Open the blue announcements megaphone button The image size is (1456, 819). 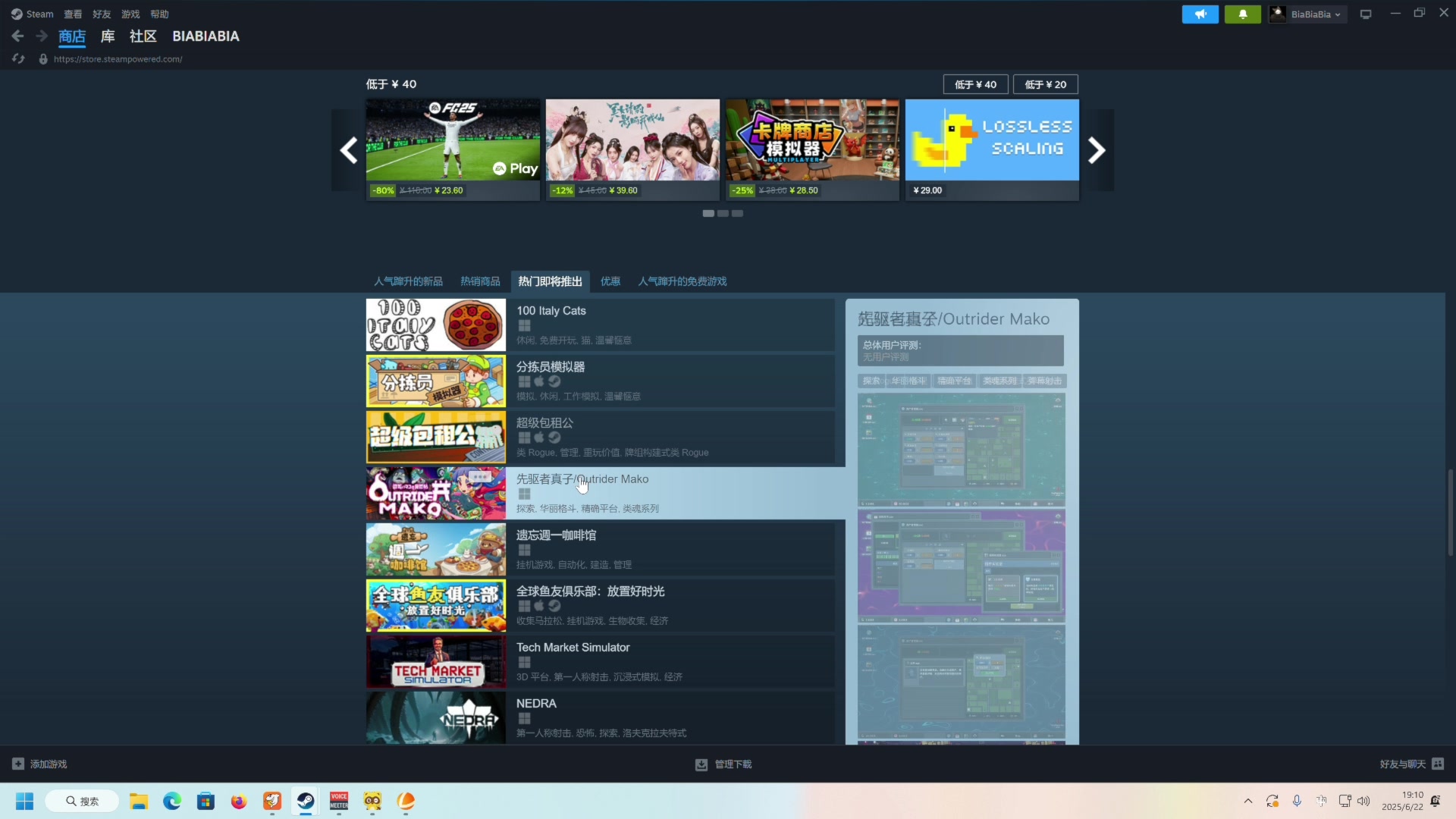(1200, 14)
